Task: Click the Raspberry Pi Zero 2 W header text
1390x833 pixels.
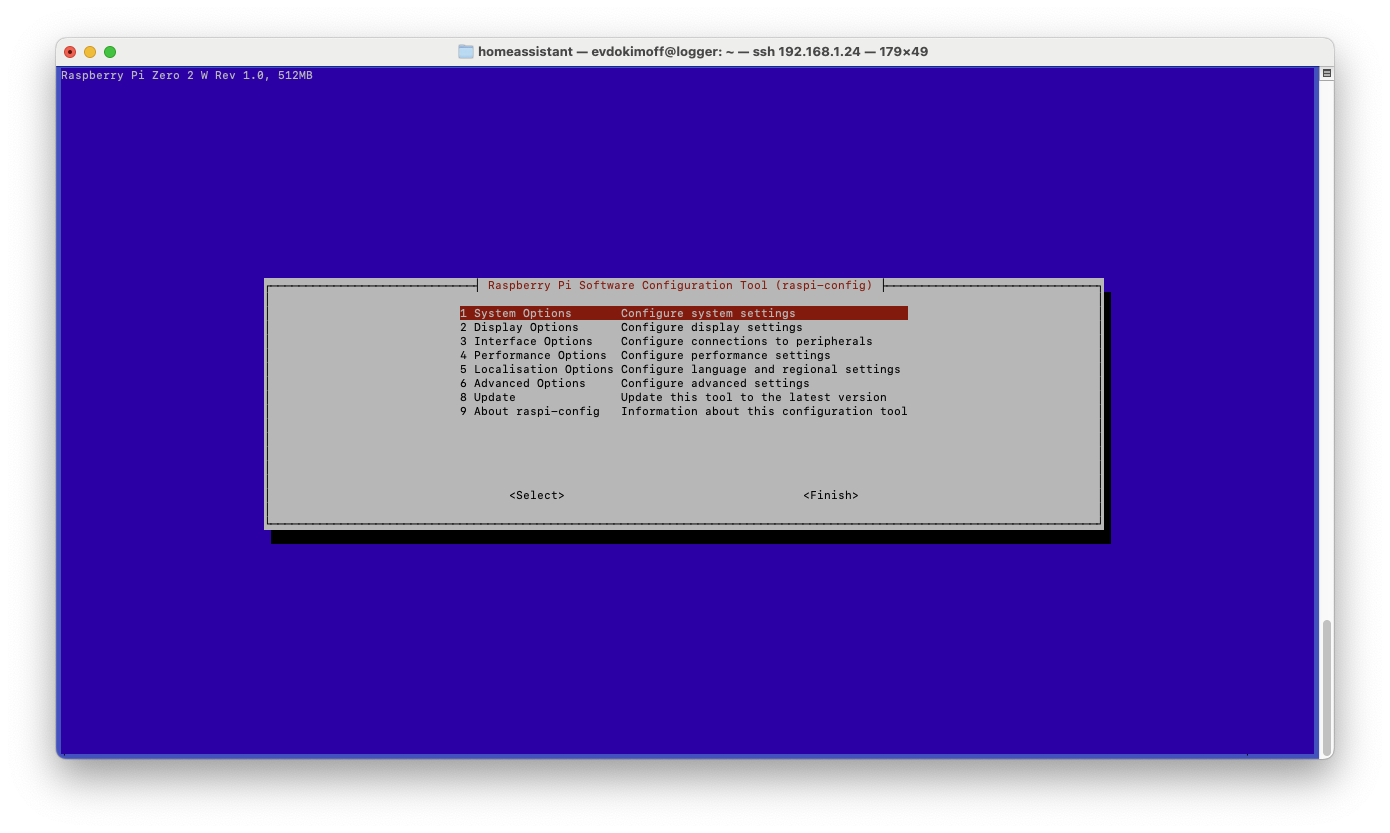Action: 187,76
